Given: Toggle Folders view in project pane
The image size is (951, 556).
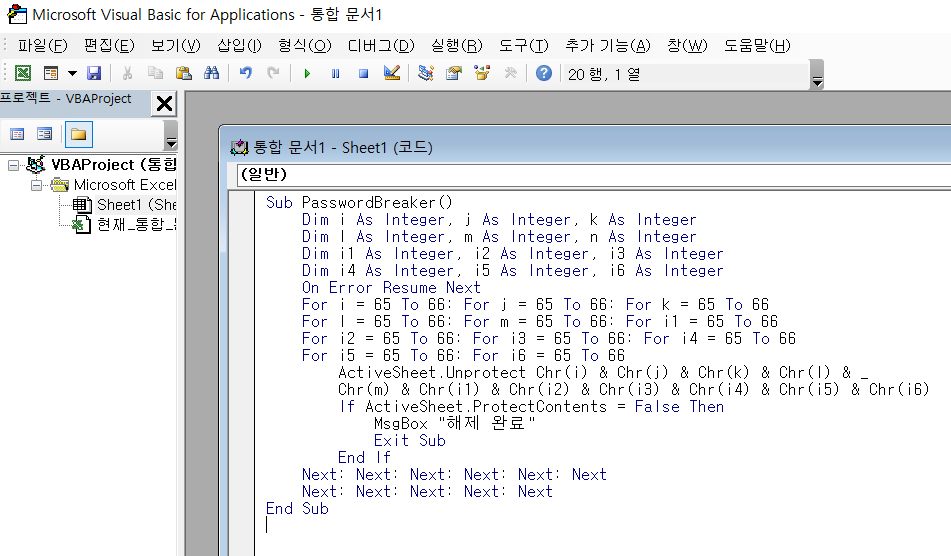Looking at the screenshot, I should [78, 134].
